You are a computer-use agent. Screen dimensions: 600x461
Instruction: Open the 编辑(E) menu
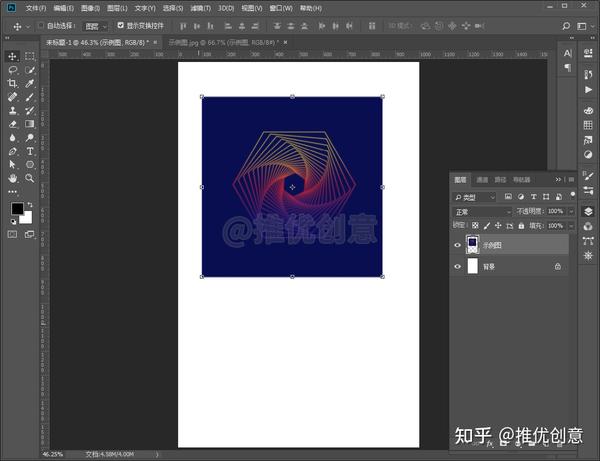click(x=64, y=8)
